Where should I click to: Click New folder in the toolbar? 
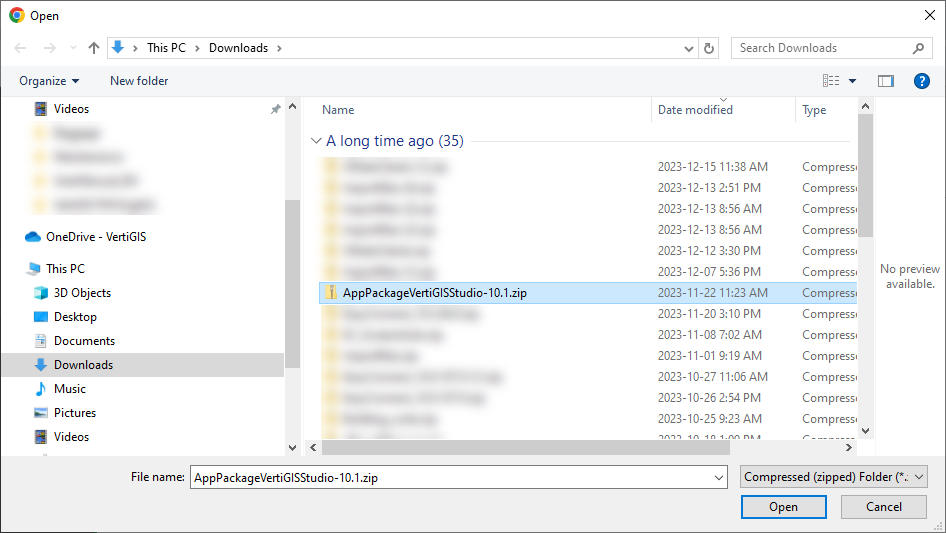pos(139,81)
